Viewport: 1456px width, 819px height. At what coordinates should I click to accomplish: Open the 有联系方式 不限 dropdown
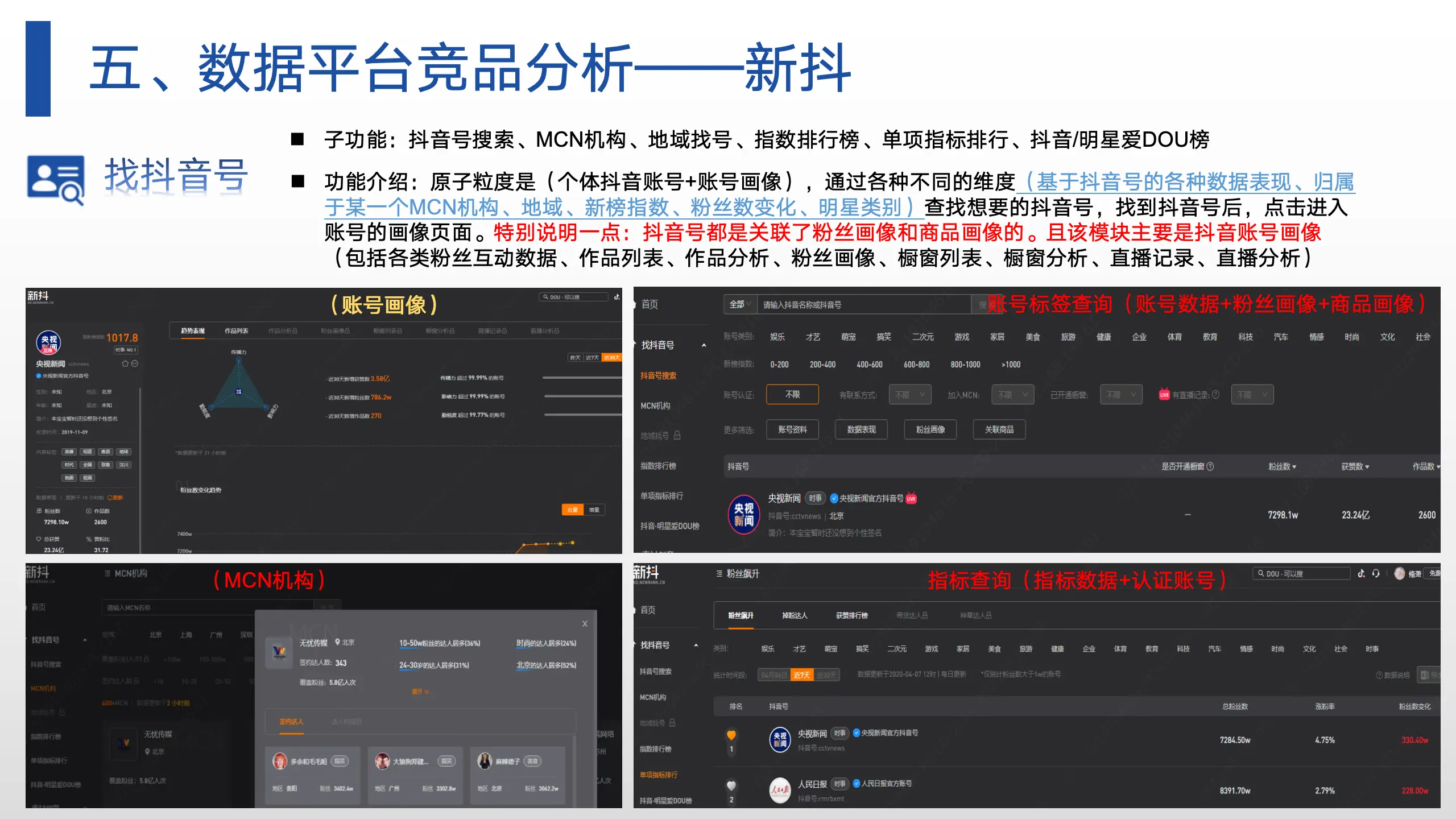click(x=909, y=395)
